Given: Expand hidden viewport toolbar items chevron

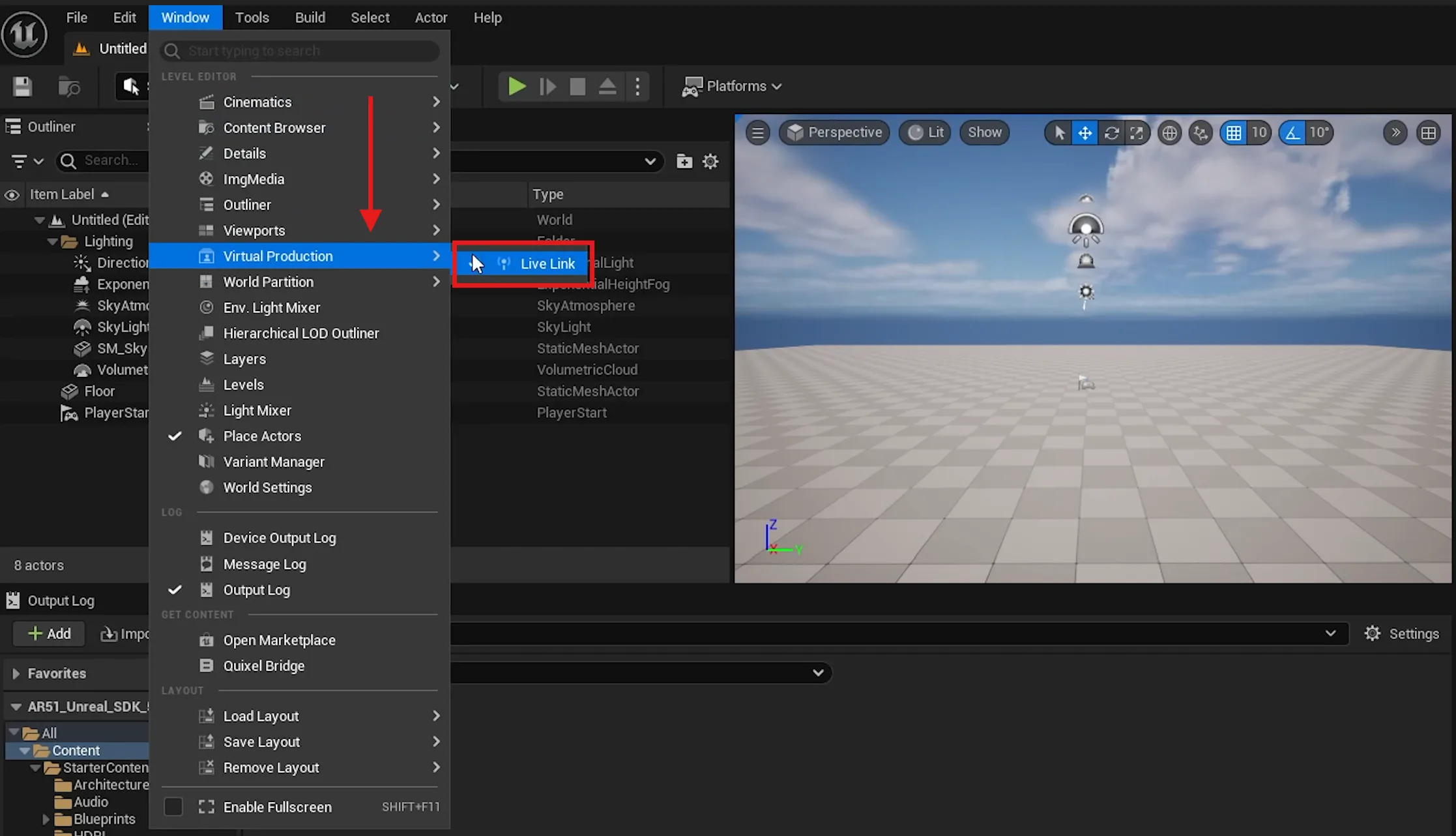Looking at the screenshot, I should (1395, 132).
